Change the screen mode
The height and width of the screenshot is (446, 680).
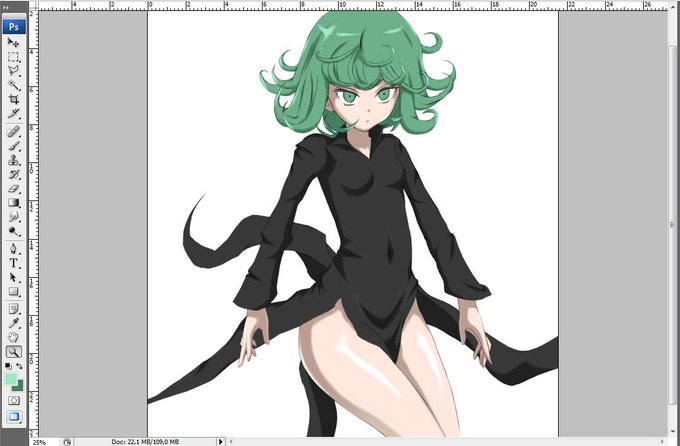coord(13,417)
